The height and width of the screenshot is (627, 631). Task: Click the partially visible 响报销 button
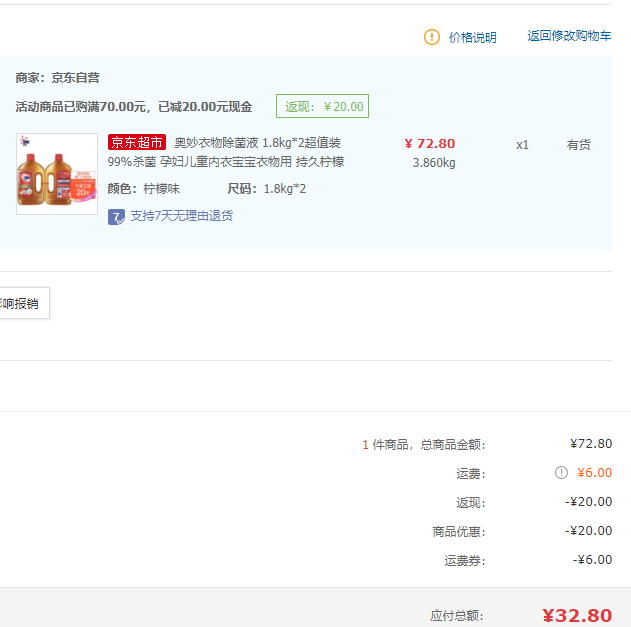pyautogui.click(x=24, y=303)
